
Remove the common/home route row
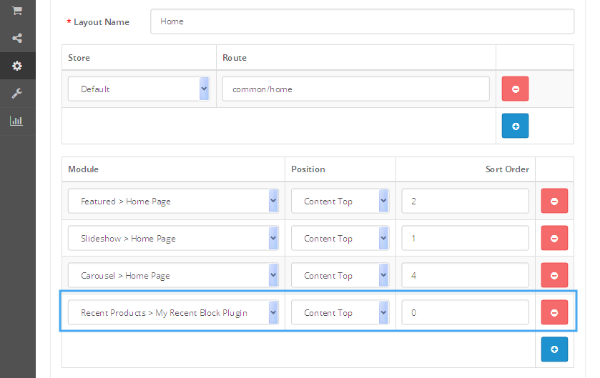tap(515, 89)
